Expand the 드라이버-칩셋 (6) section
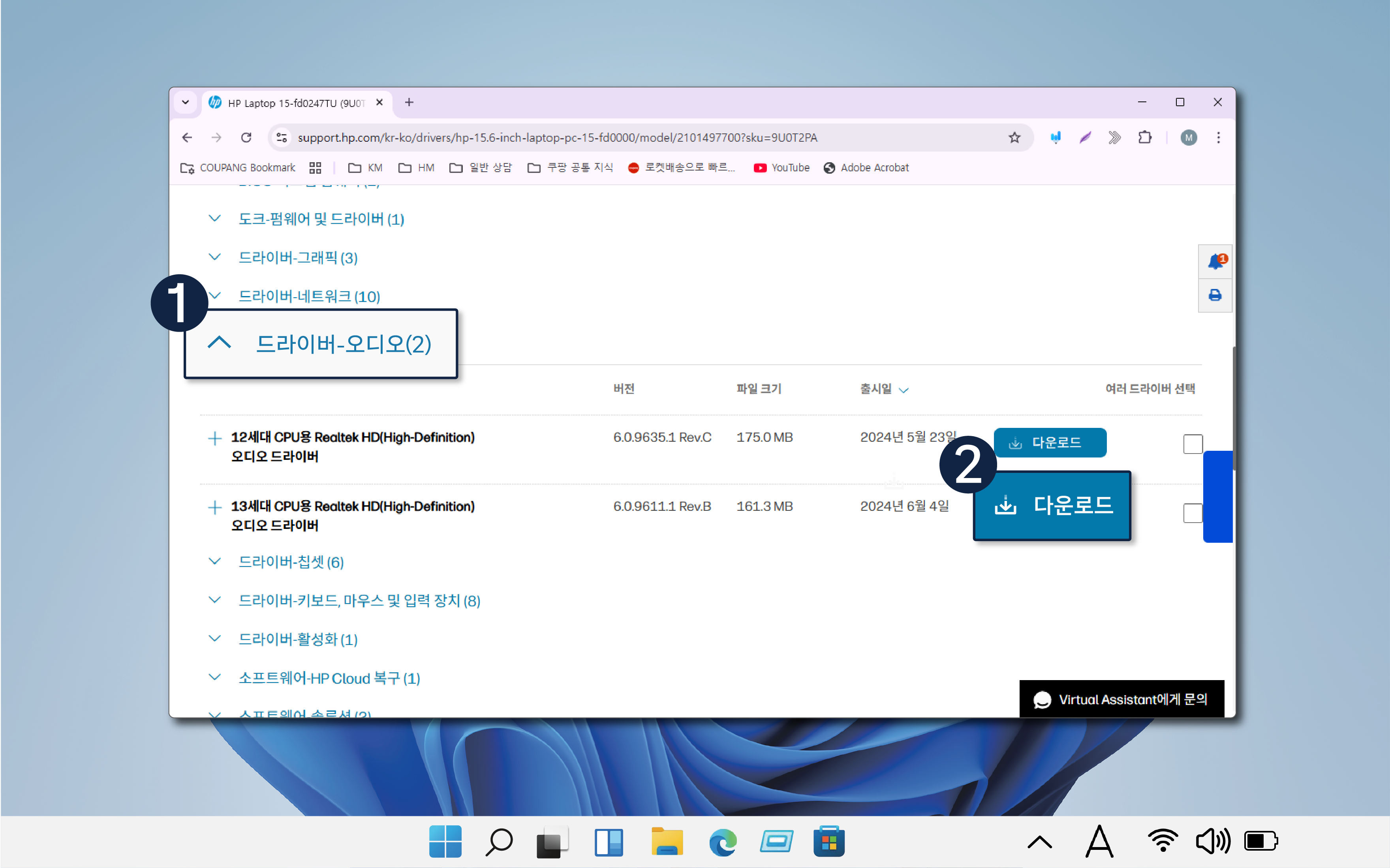 coord(291,562)
